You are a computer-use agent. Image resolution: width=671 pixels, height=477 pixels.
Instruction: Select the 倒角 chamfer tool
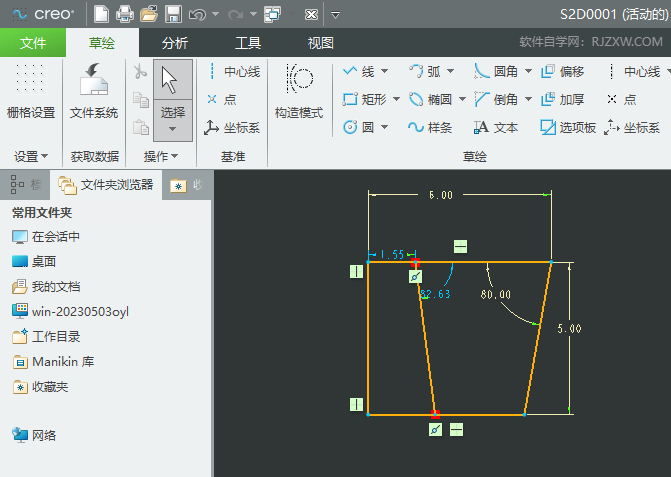tap(496, 99)
